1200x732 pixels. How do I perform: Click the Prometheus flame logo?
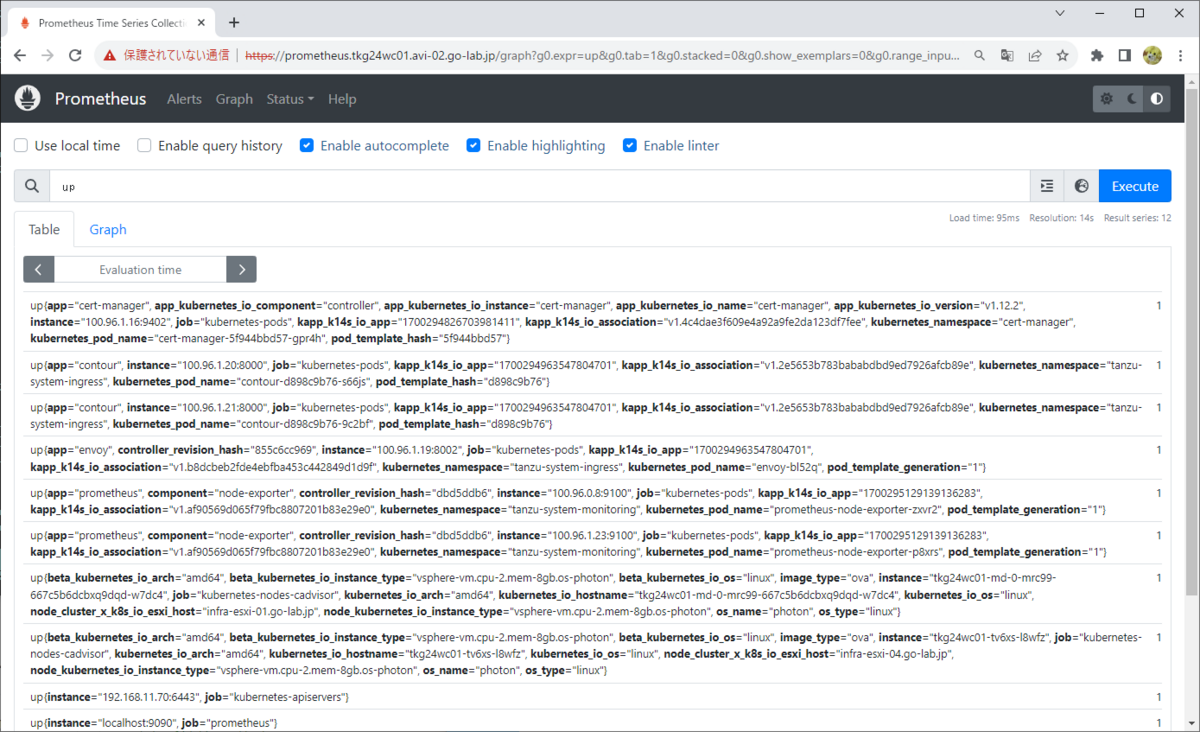(27, 99)
